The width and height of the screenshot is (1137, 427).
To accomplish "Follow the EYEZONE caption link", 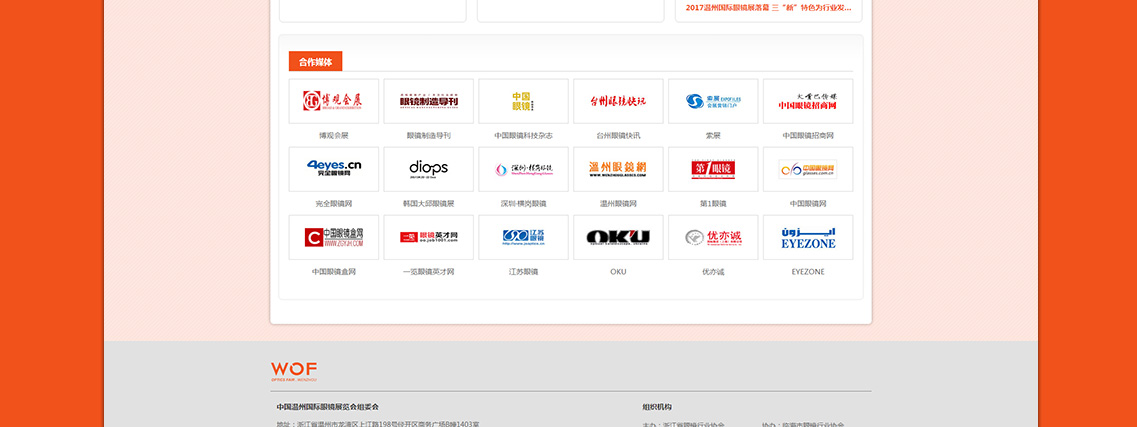I will click(x=809, y=272).
